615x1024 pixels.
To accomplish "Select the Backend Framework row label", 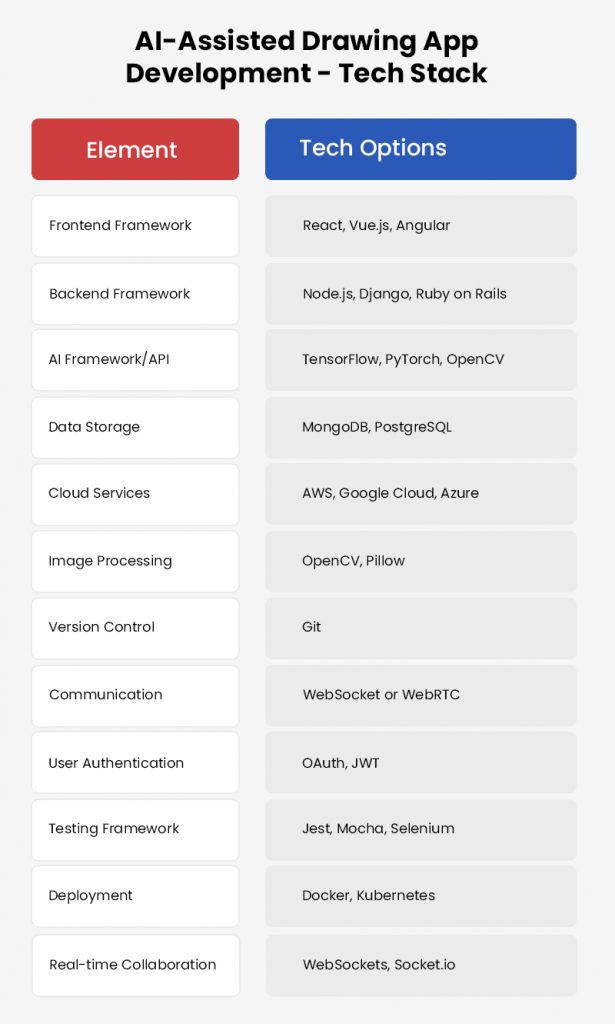I will click(x=135, y=294).
